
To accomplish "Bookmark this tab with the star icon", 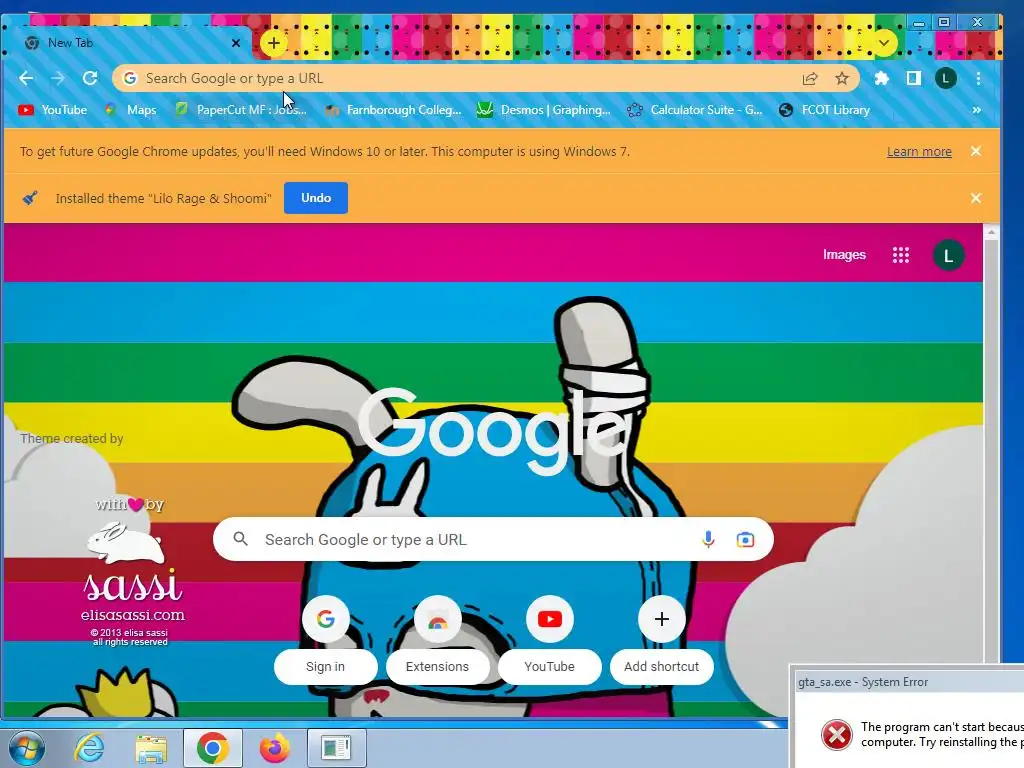I will tap(842, 79).
